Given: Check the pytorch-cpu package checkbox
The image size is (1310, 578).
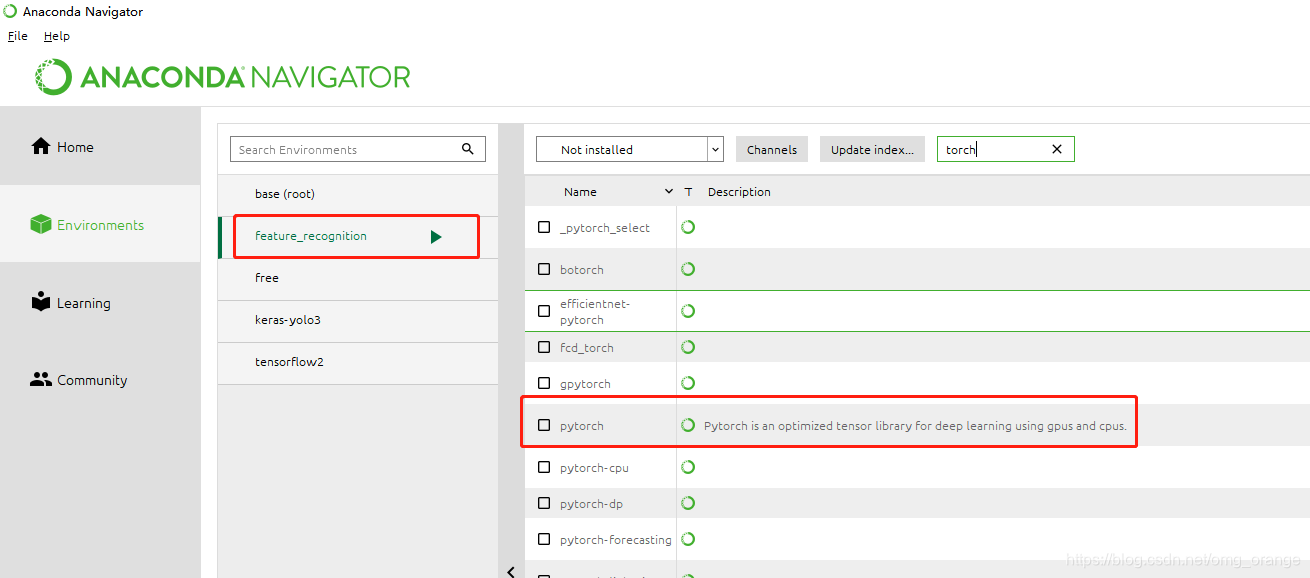Looking at the screenshot, I should (x=544, y=467).
